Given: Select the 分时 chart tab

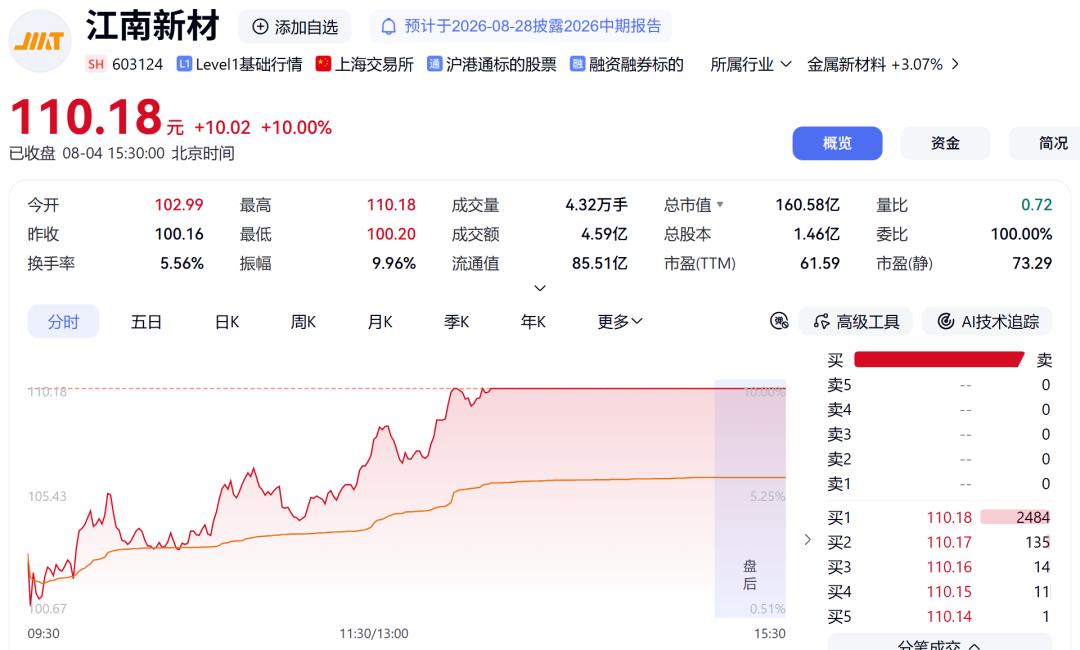Looking at the screenshot, I should coord(63,322).
